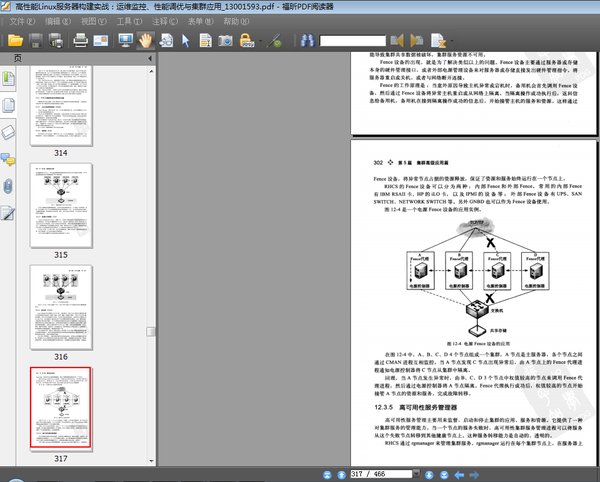Viewport: 600px width, 482px height.
Task: Click the camera Snapshot tool
Action: click(225, 41)
